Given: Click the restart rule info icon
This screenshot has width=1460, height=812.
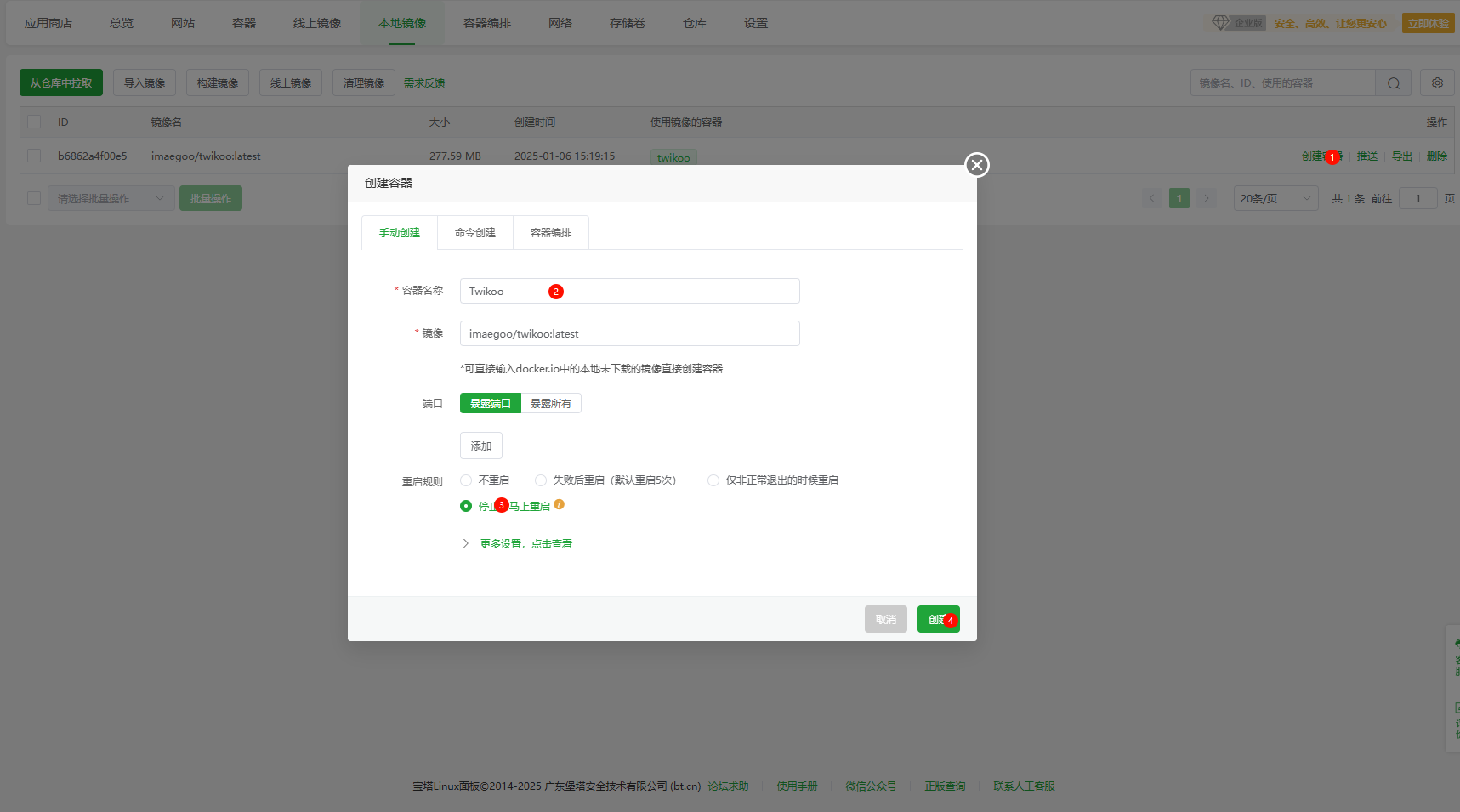Looking at the screenshot, I should pos(559,505).
